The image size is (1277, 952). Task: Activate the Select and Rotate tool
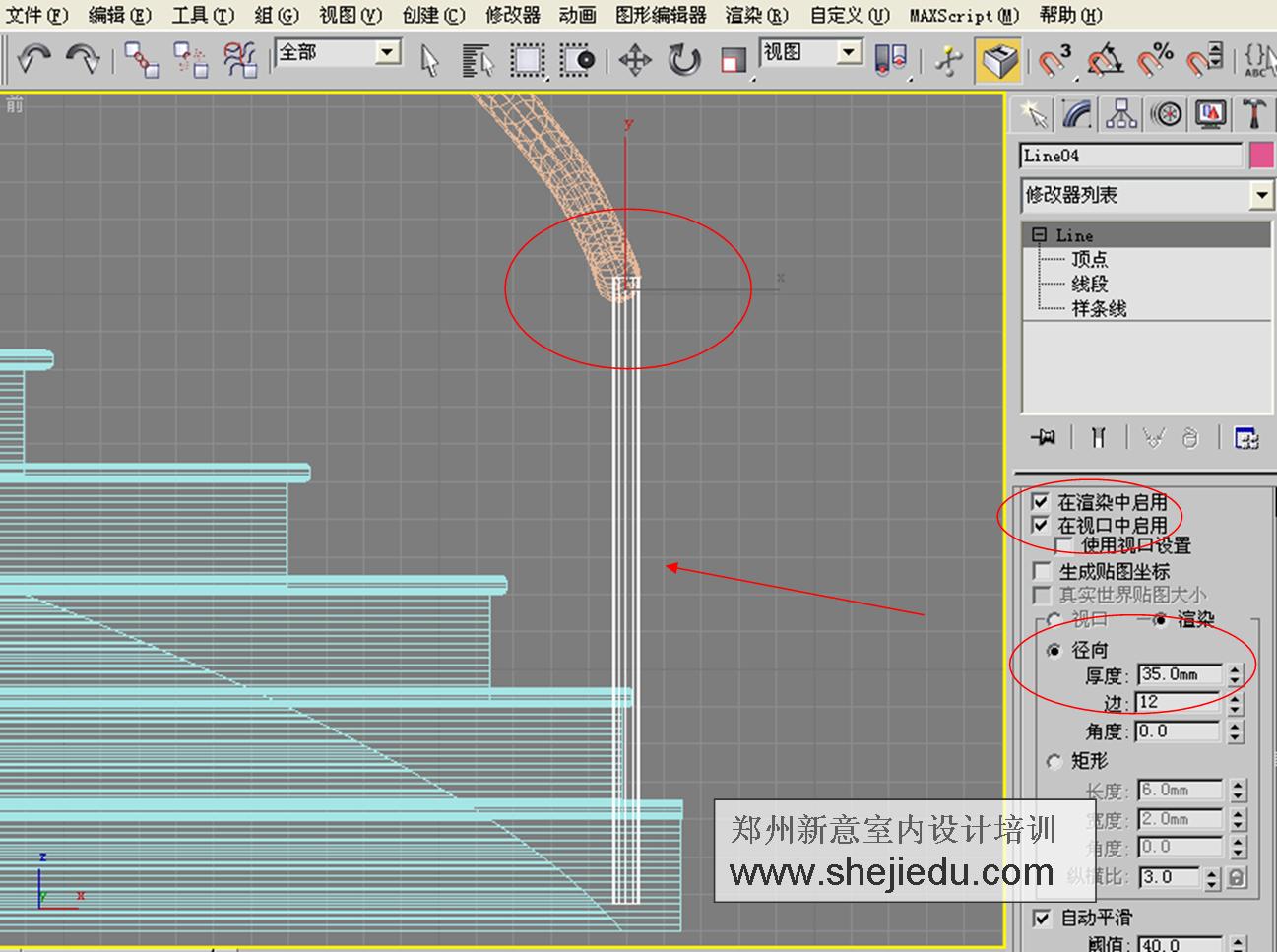[x=683, y=60]
